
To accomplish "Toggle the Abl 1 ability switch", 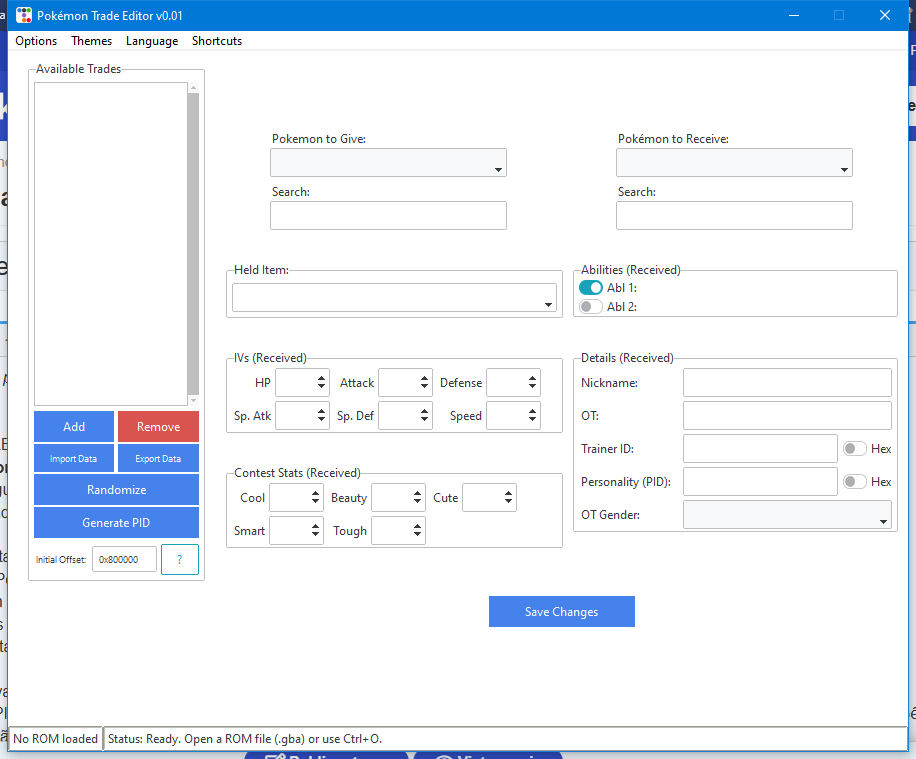I will click(590, 288).
